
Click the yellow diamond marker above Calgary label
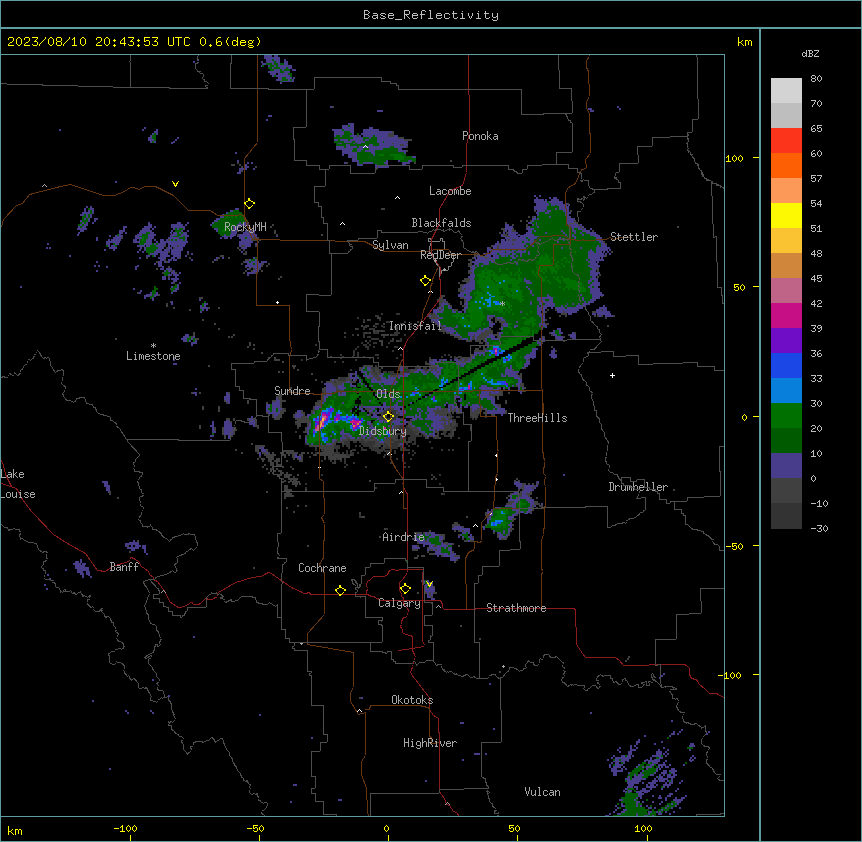click(405, 589)
